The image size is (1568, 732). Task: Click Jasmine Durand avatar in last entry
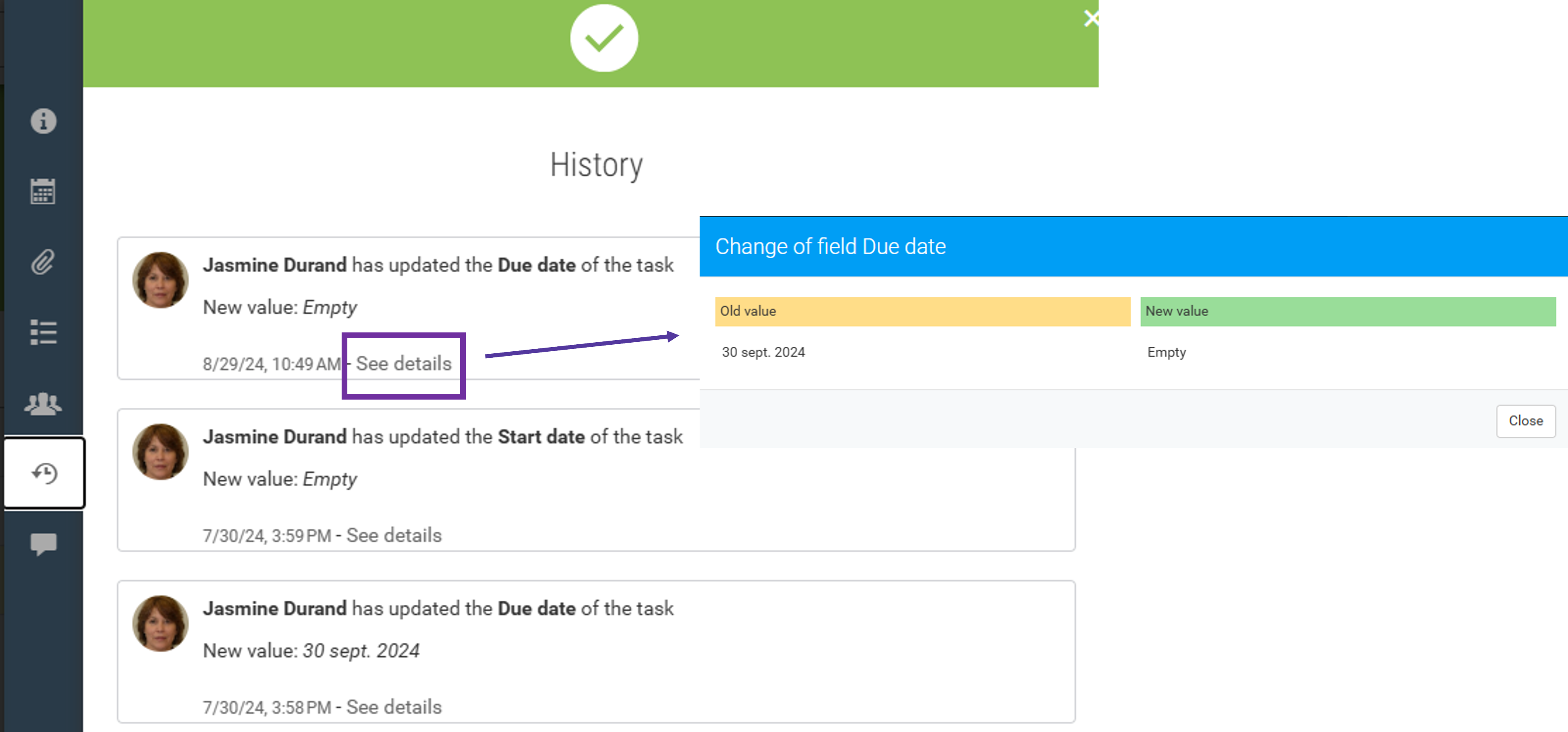point(160,623)
